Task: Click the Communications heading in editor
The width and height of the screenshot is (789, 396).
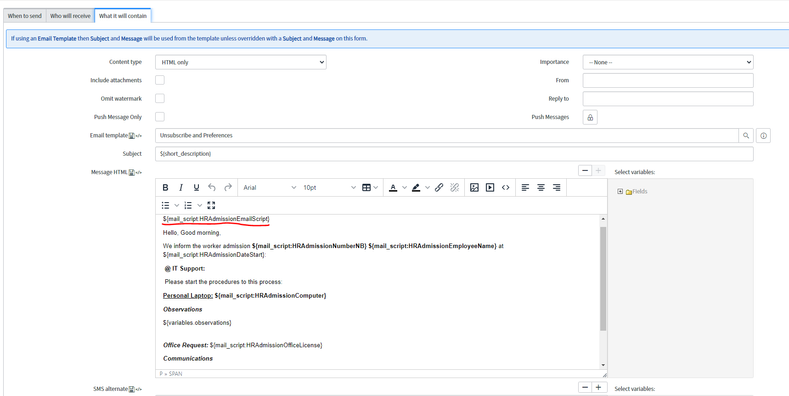Action: pyautogui.click(x=188, y=358)
